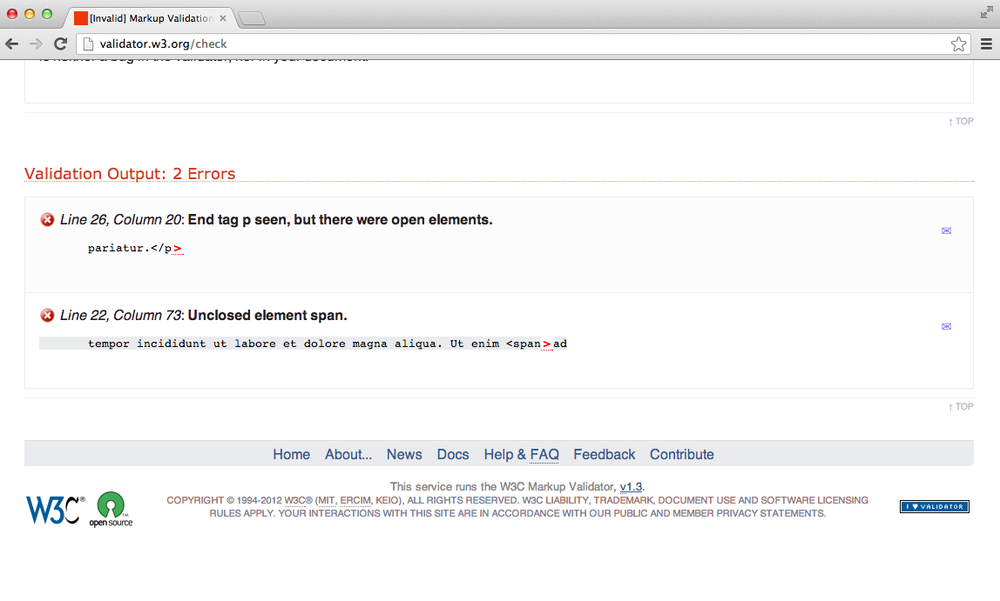Click the page reload icon
This screenshot has width=1000, height=601.
tap(62, 43)
